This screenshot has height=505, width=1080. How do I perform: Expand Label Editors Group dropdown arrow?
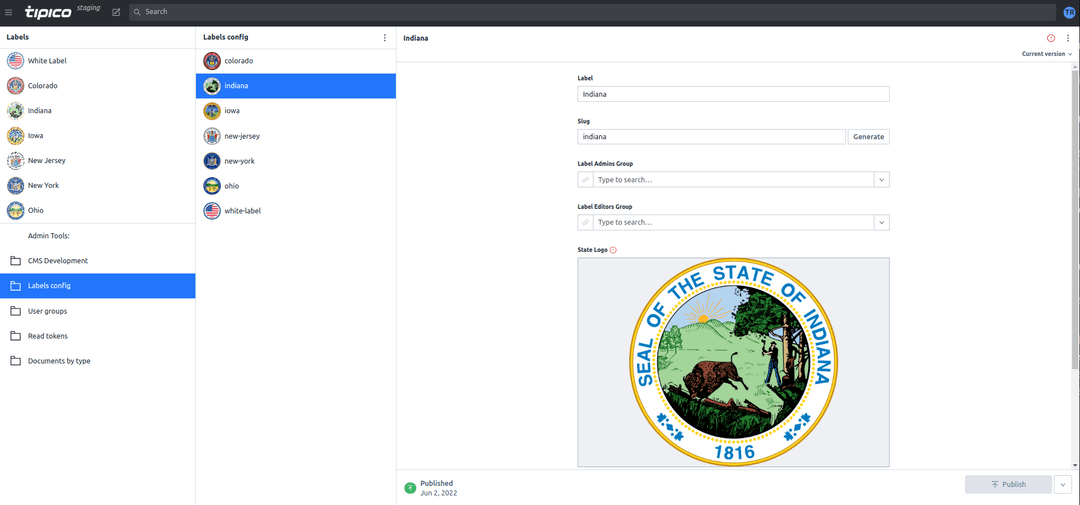pos(882,223)
